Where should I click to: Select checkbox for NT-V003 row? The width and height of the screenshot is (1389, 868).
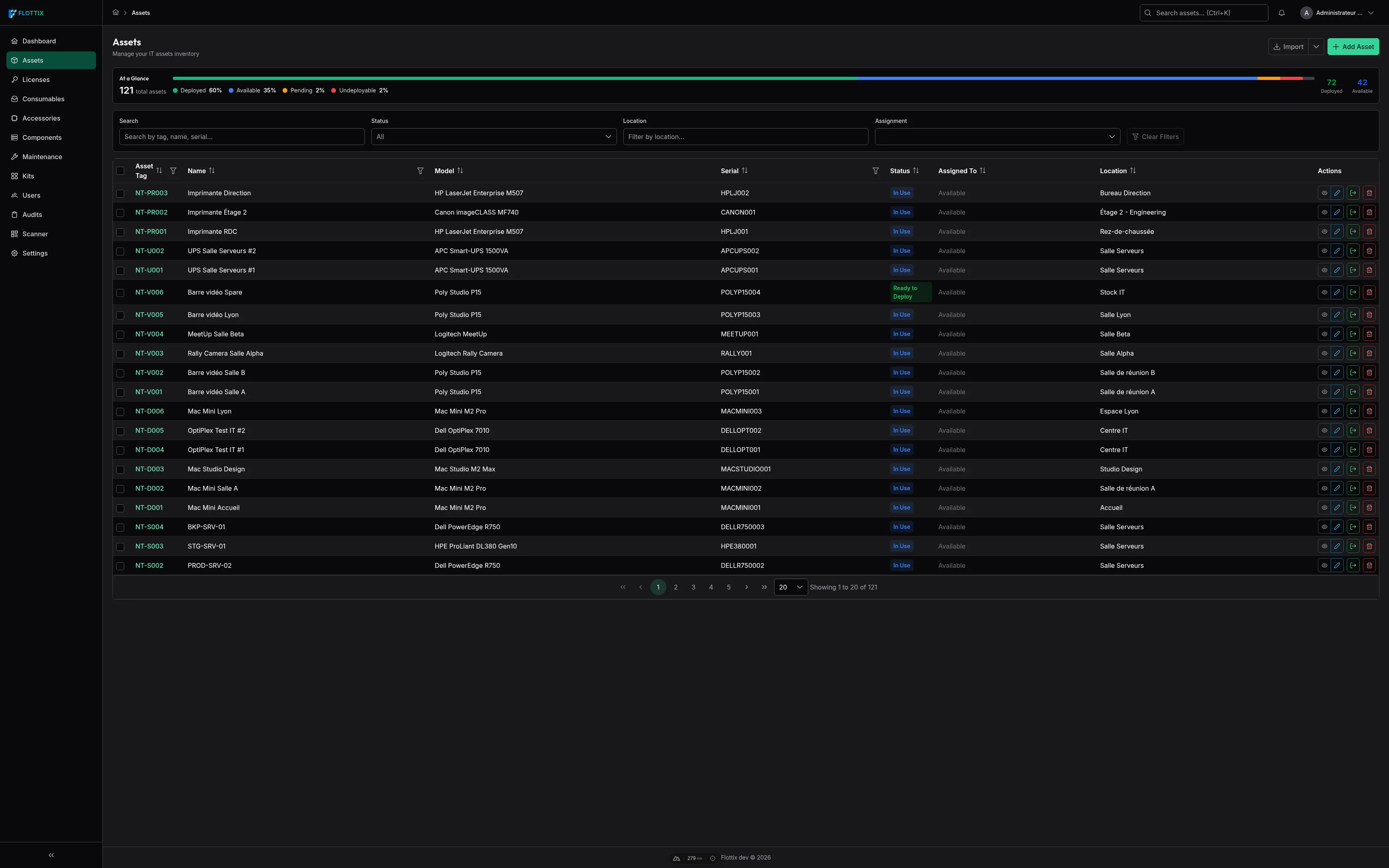[x=120, y=354]
